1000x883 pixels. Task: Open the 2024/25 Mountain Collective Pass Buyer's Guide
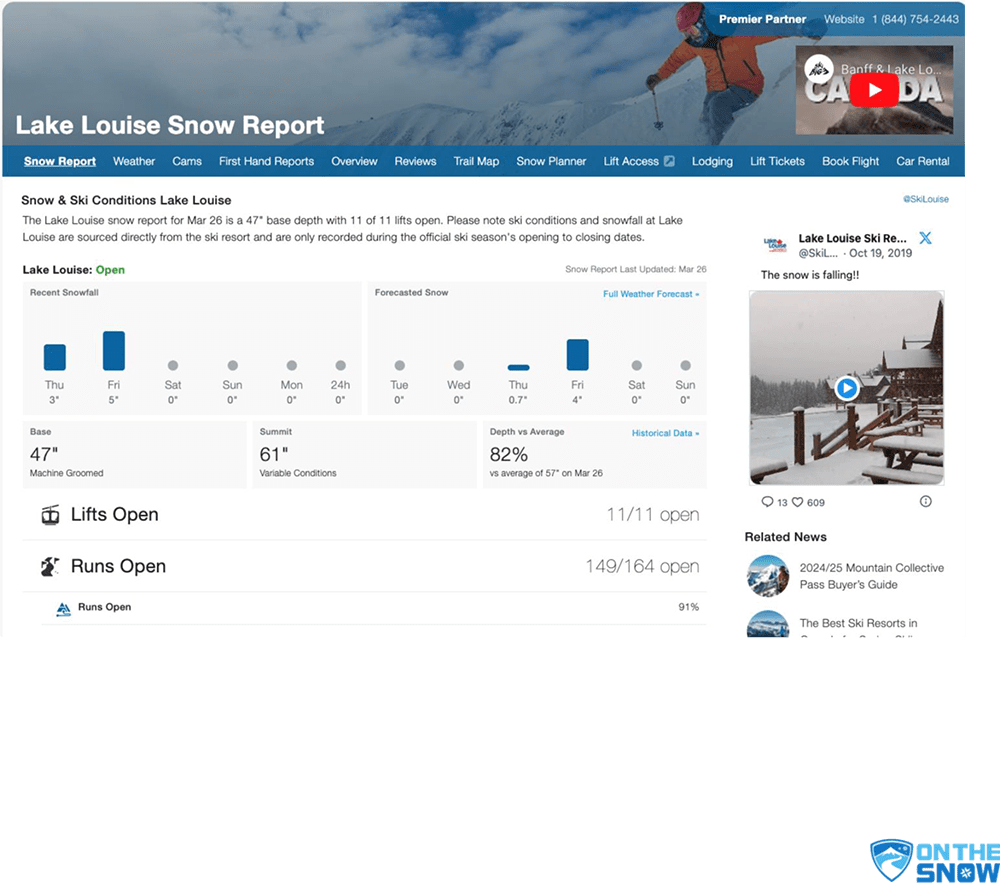coord(871,576)
